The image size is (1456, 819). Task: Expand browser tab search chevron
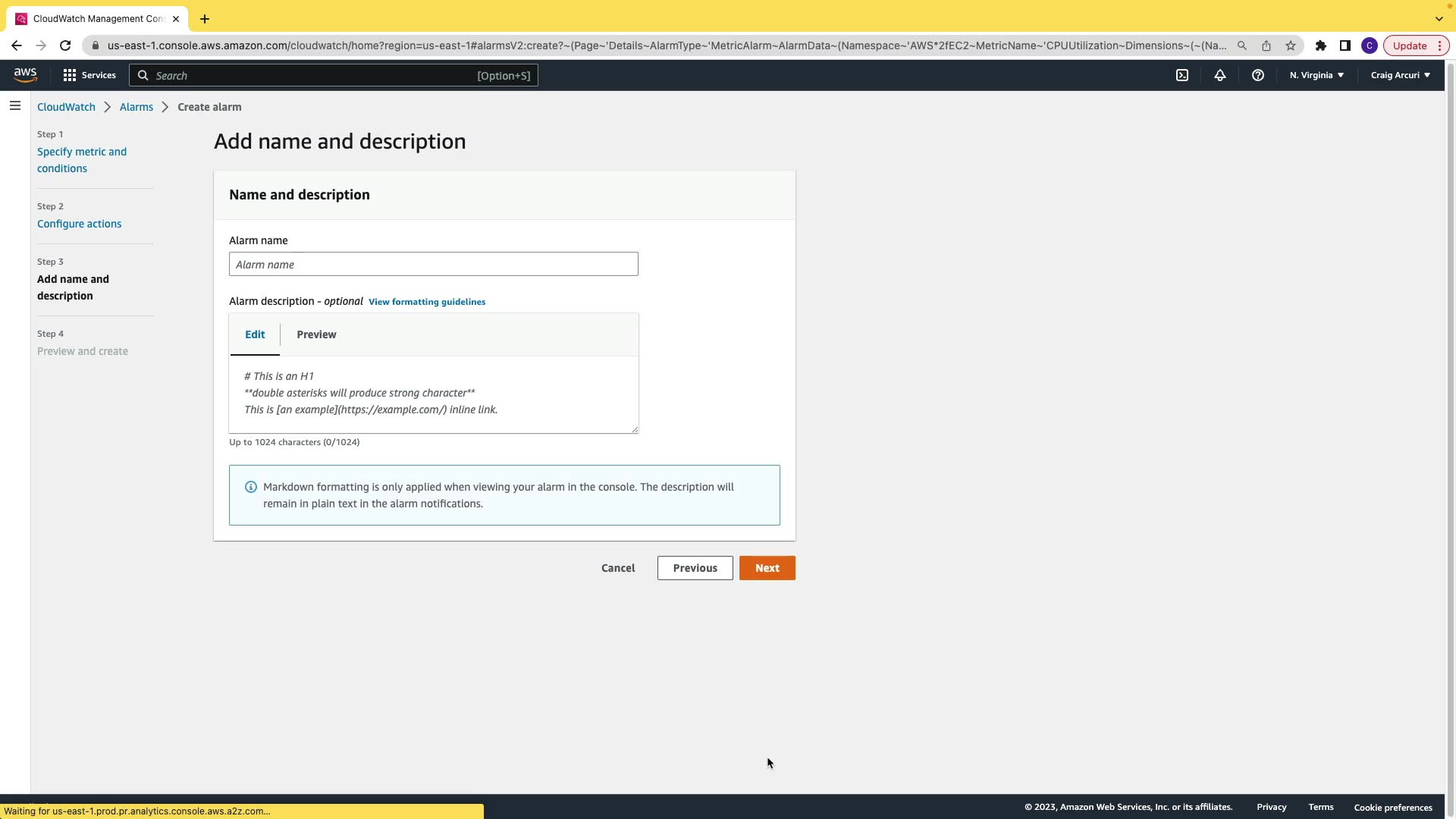1439,19
